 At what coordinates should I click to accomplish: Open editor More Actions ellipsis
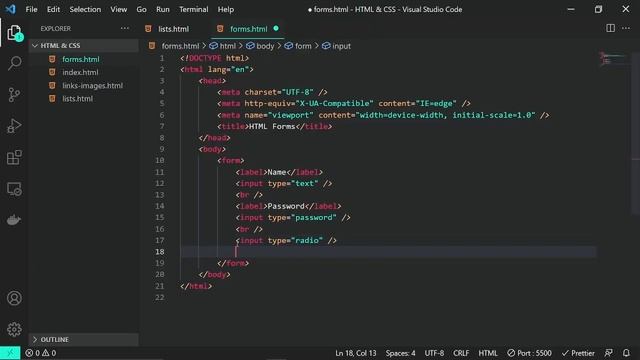(x=626, y=28)
